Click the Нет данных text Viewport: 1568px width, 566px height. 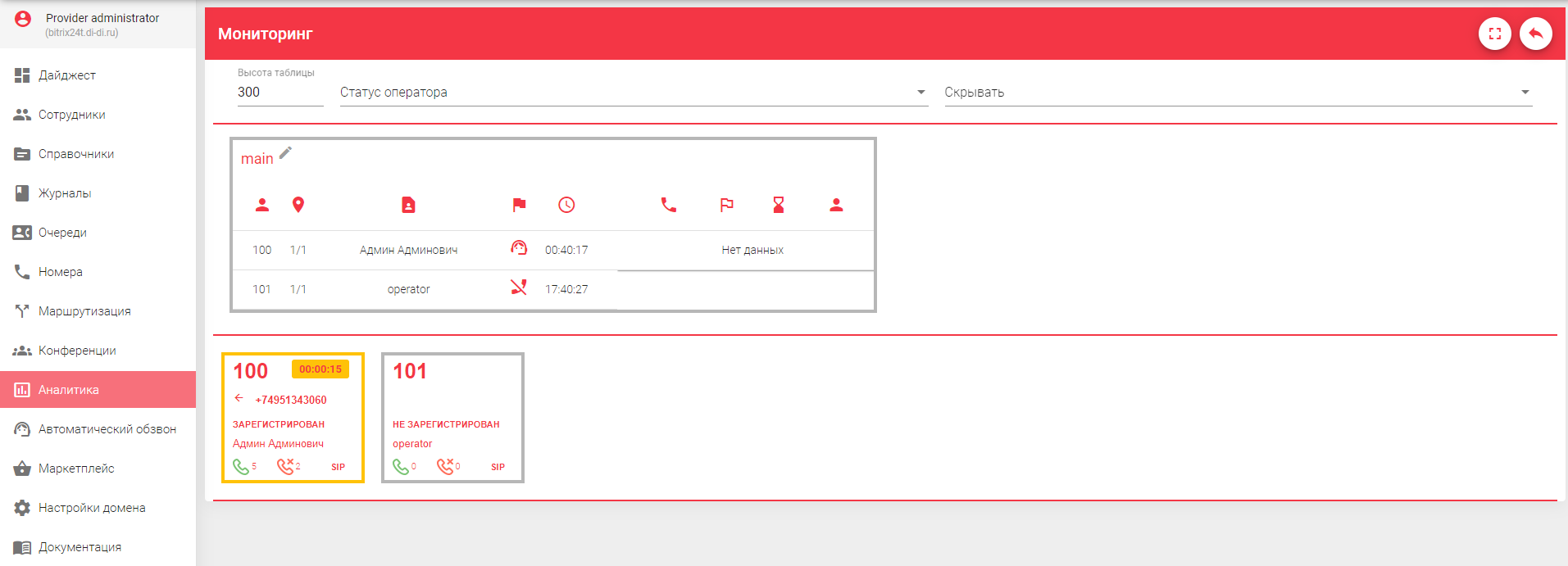752,250
